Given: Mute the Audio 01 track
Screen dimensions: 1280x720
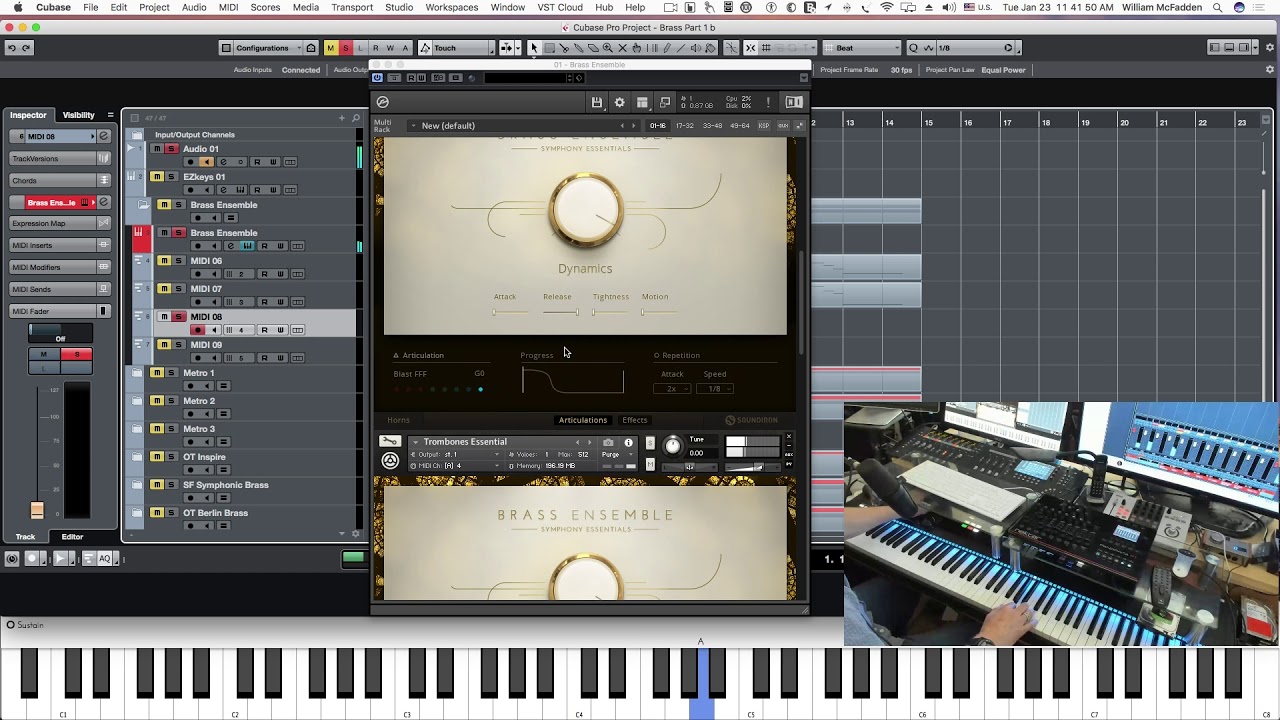Looking at the screenshot, I should [157, 149].
